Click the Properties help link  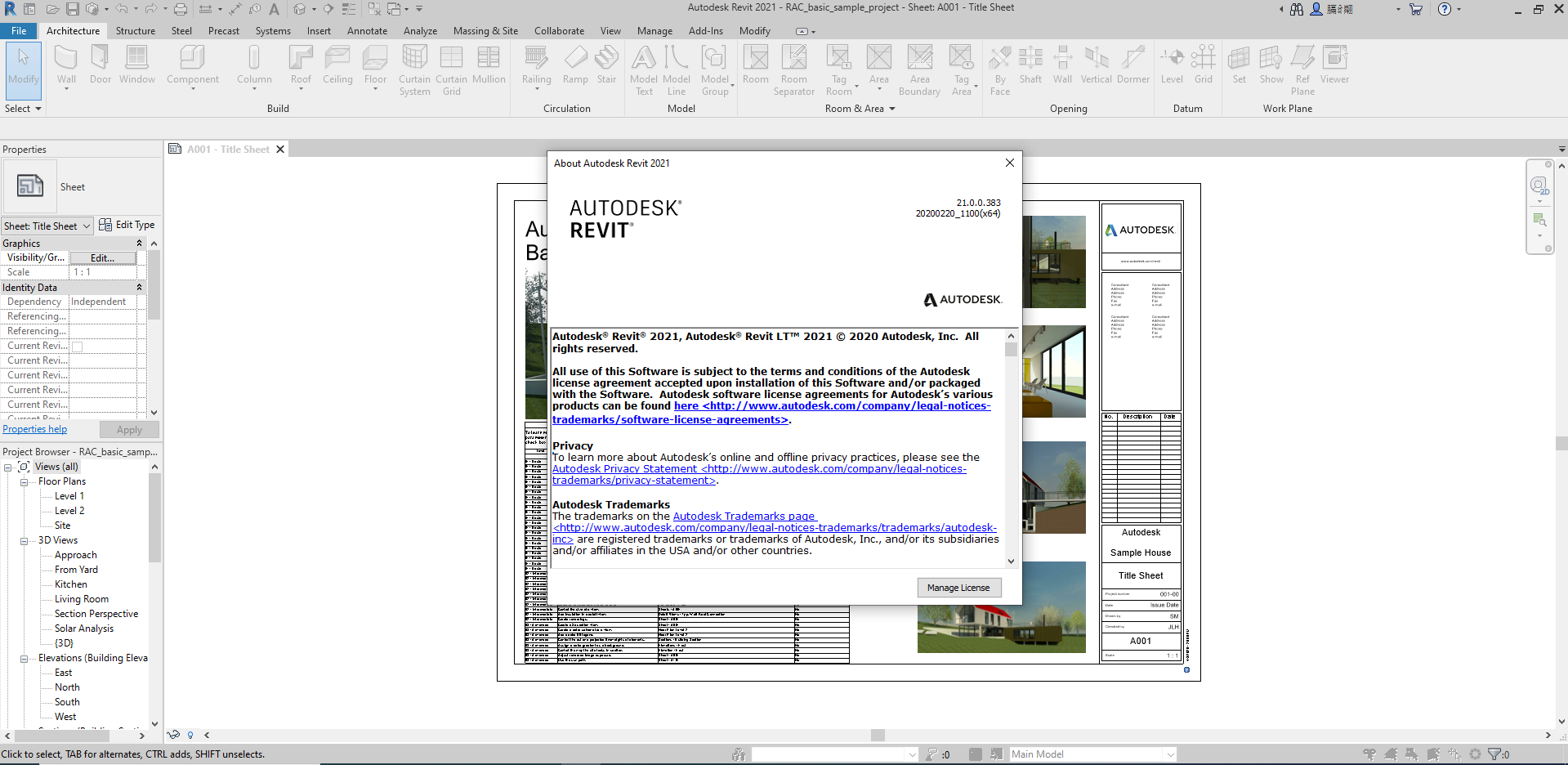coord(35,429)
